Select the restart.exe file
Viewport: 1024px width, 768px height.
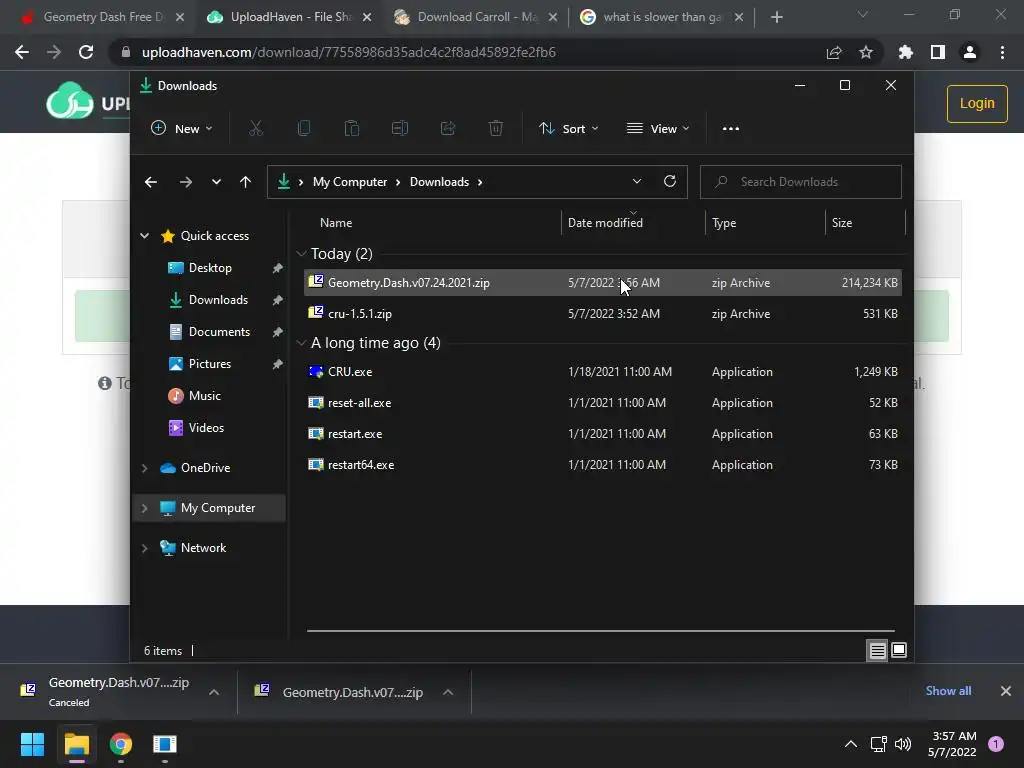tap(603, 434)
